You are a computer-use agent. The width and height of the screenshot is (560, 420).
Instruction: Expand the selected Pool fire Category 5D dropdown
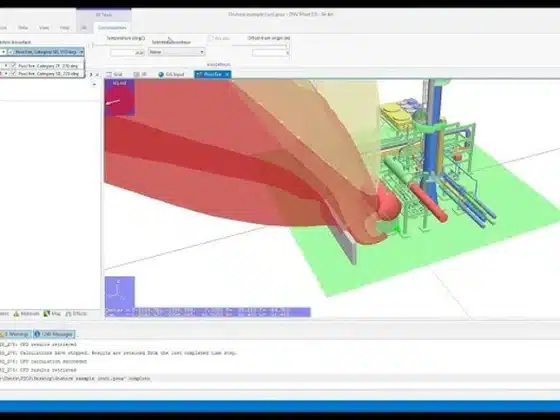pyautogui.click(x=81, y=52)
